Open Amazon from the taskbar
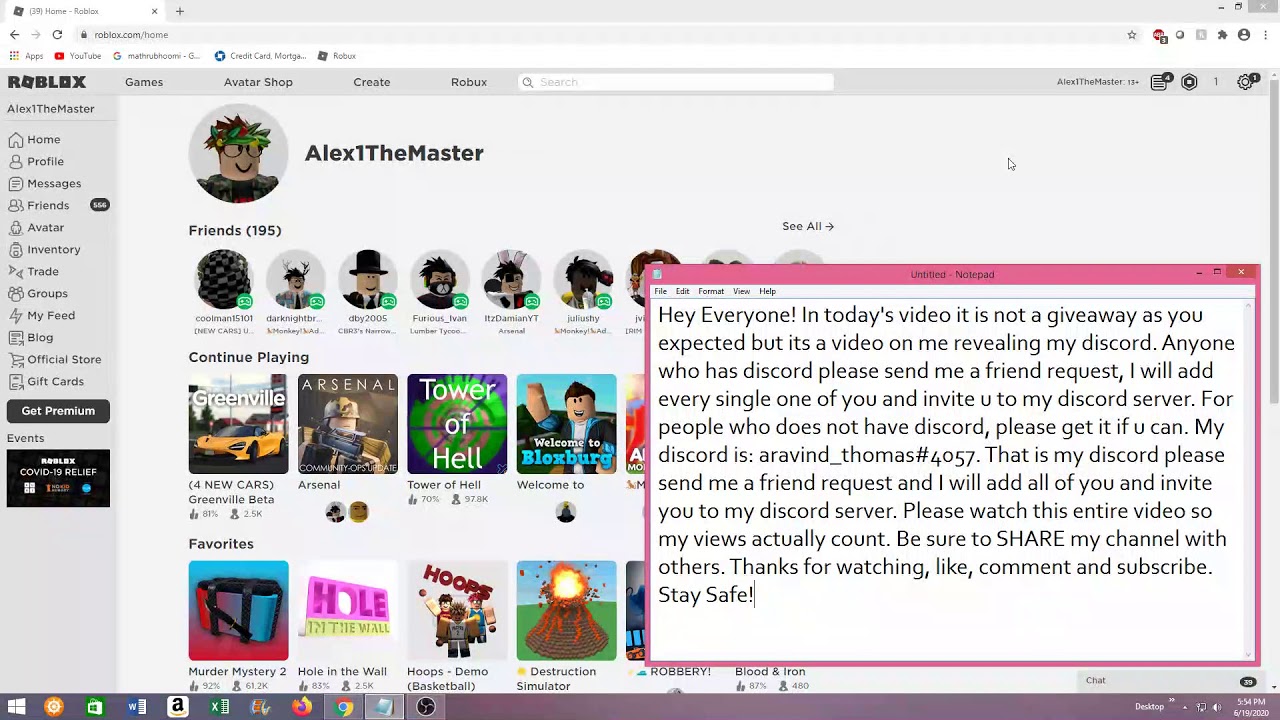The image size is (1280, 720). pyautogui.click(x=177, y=707)
